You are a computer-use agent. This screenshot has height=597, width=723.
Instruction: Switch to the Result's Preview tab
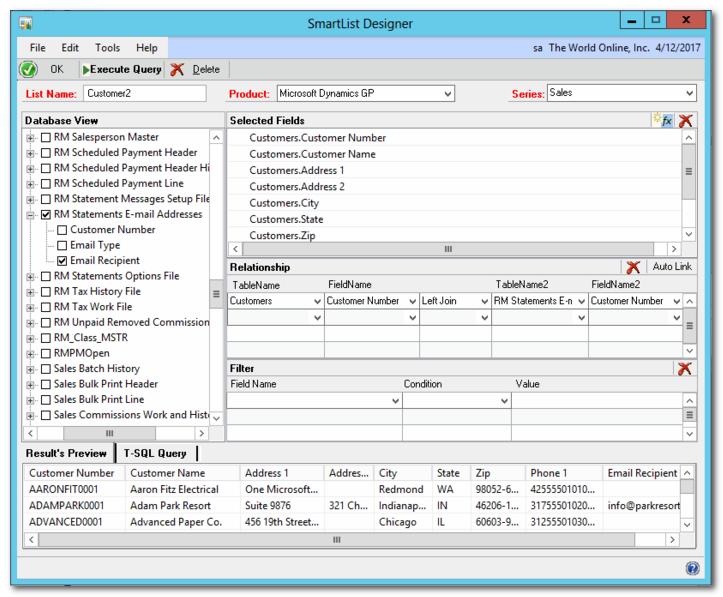[66, 454]
